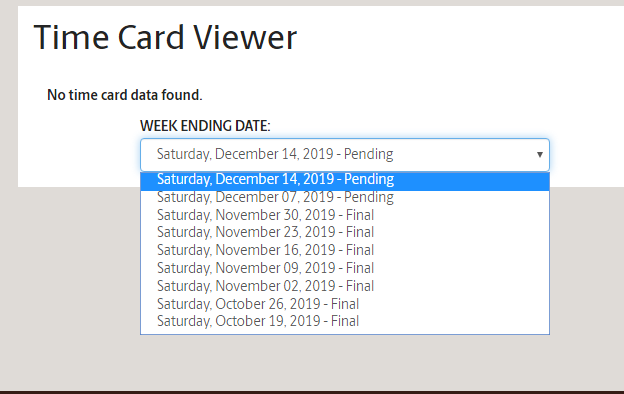
Task: Select highlighted December 14, 2019 - Pending option
Action: (345, 180)
